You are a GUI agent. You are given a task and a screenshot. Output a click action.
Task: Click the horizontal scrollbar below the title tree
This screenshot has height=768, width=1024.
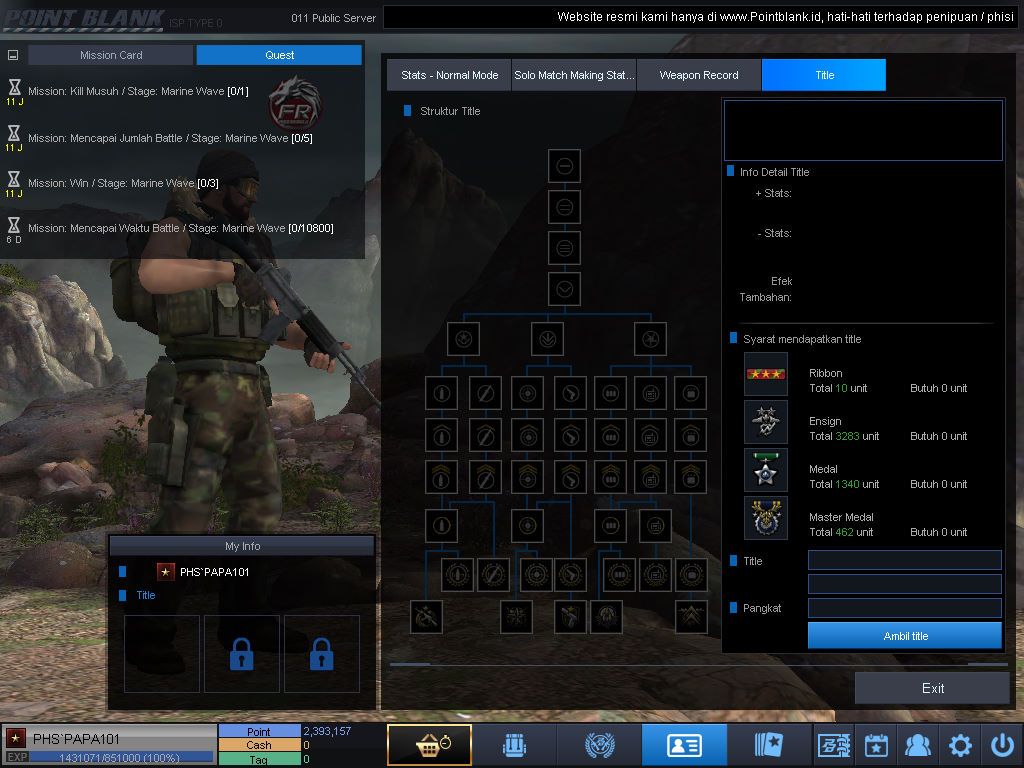699,664
